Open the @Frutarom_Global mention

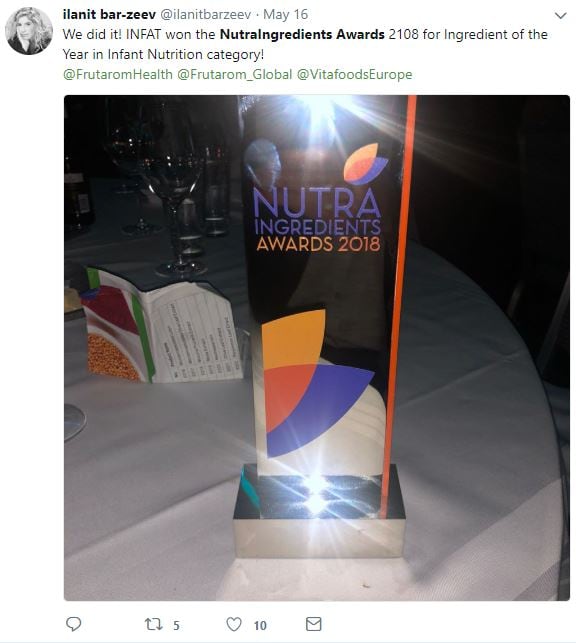coord(234,74)
